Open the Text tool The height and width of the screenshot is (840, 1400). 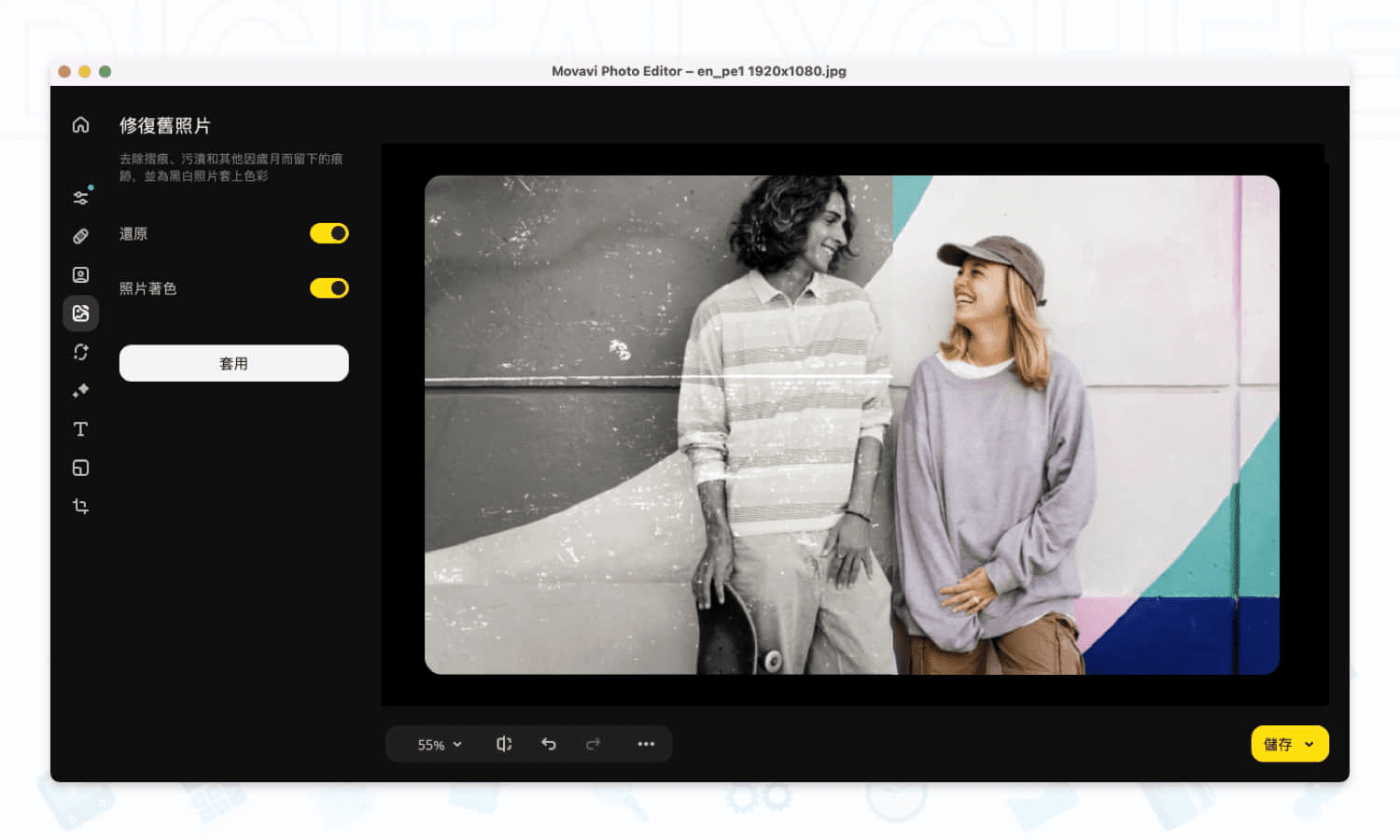pos(80,428)
